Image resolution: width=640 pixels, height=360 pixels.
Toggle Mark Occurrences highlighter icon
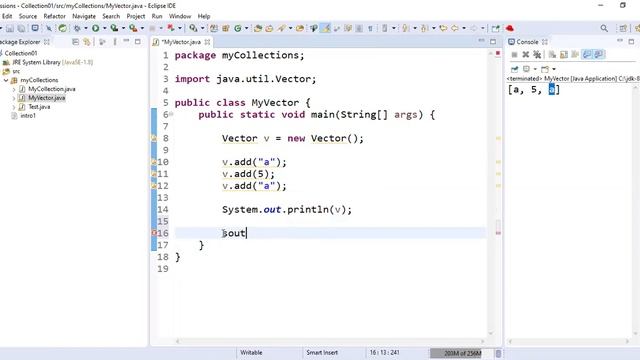tap(326, 28)
